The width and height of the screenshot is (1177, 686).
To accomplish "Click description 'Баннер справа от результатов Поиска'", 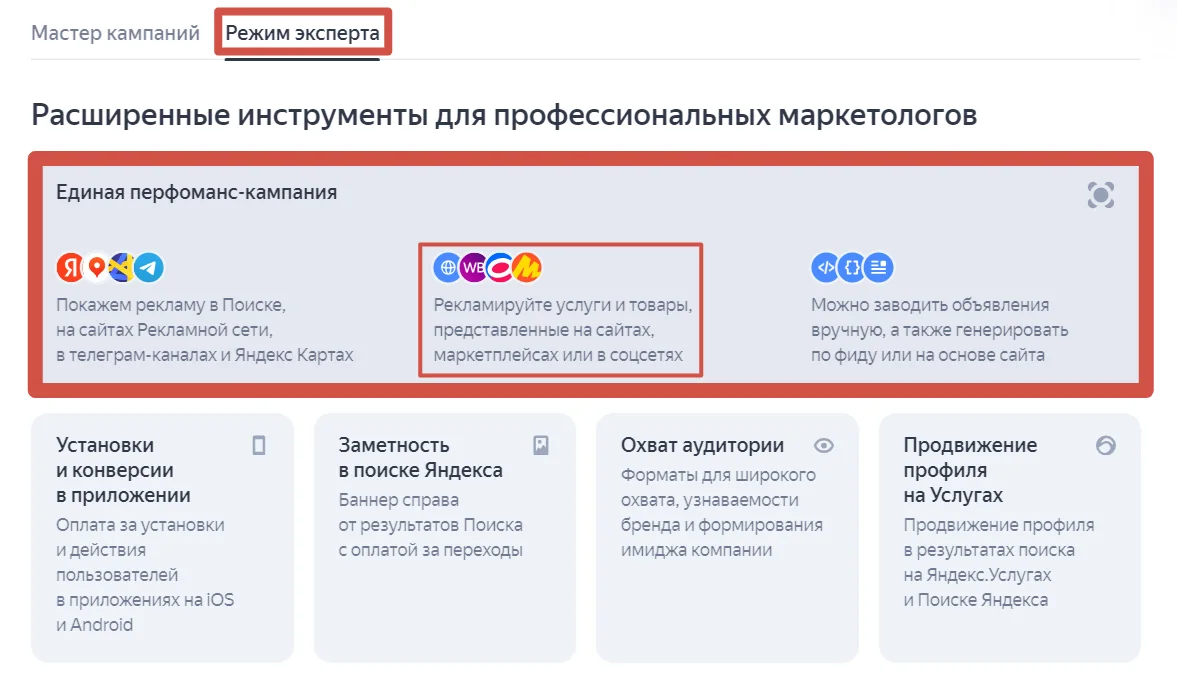I will pos(430,513).
